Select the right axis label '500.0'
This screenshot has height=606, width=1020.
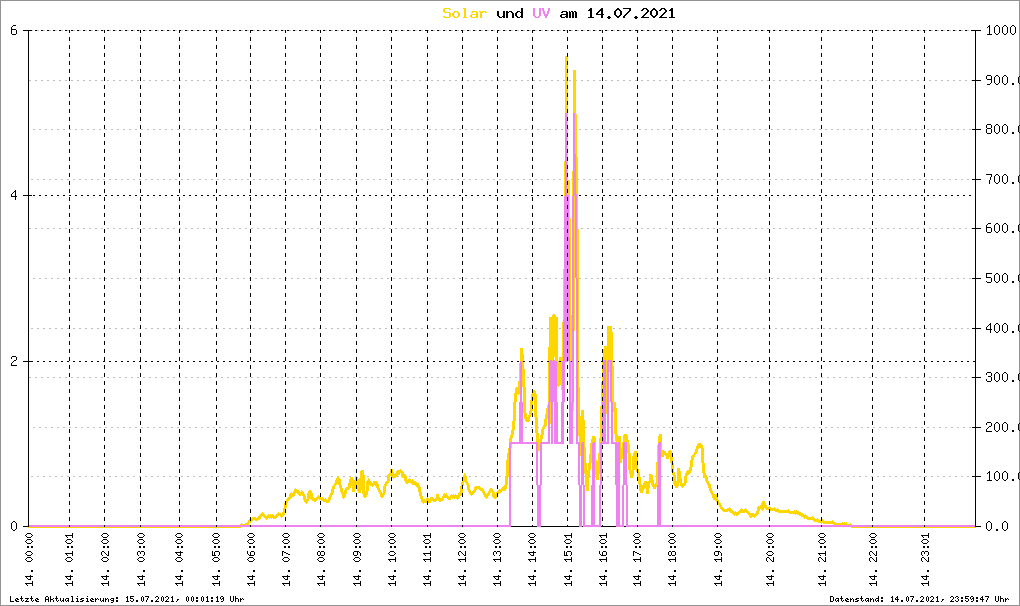click(x=1002, y=278)
